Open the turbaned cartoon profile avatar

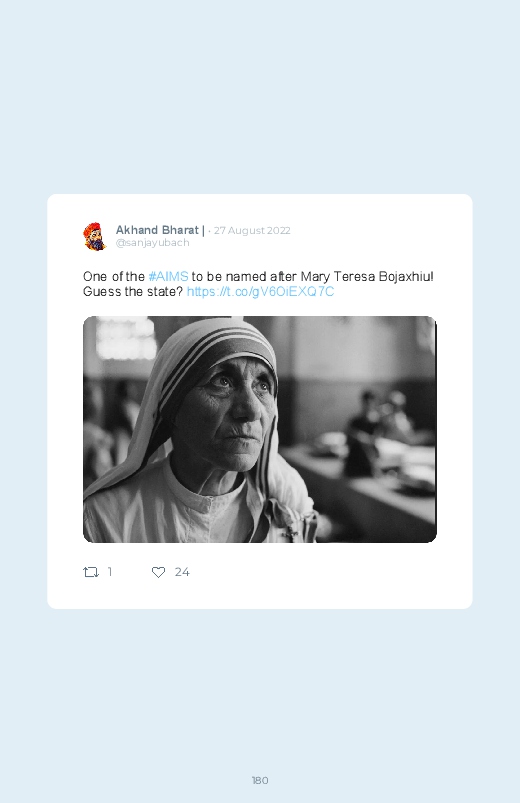coord(94,237)
